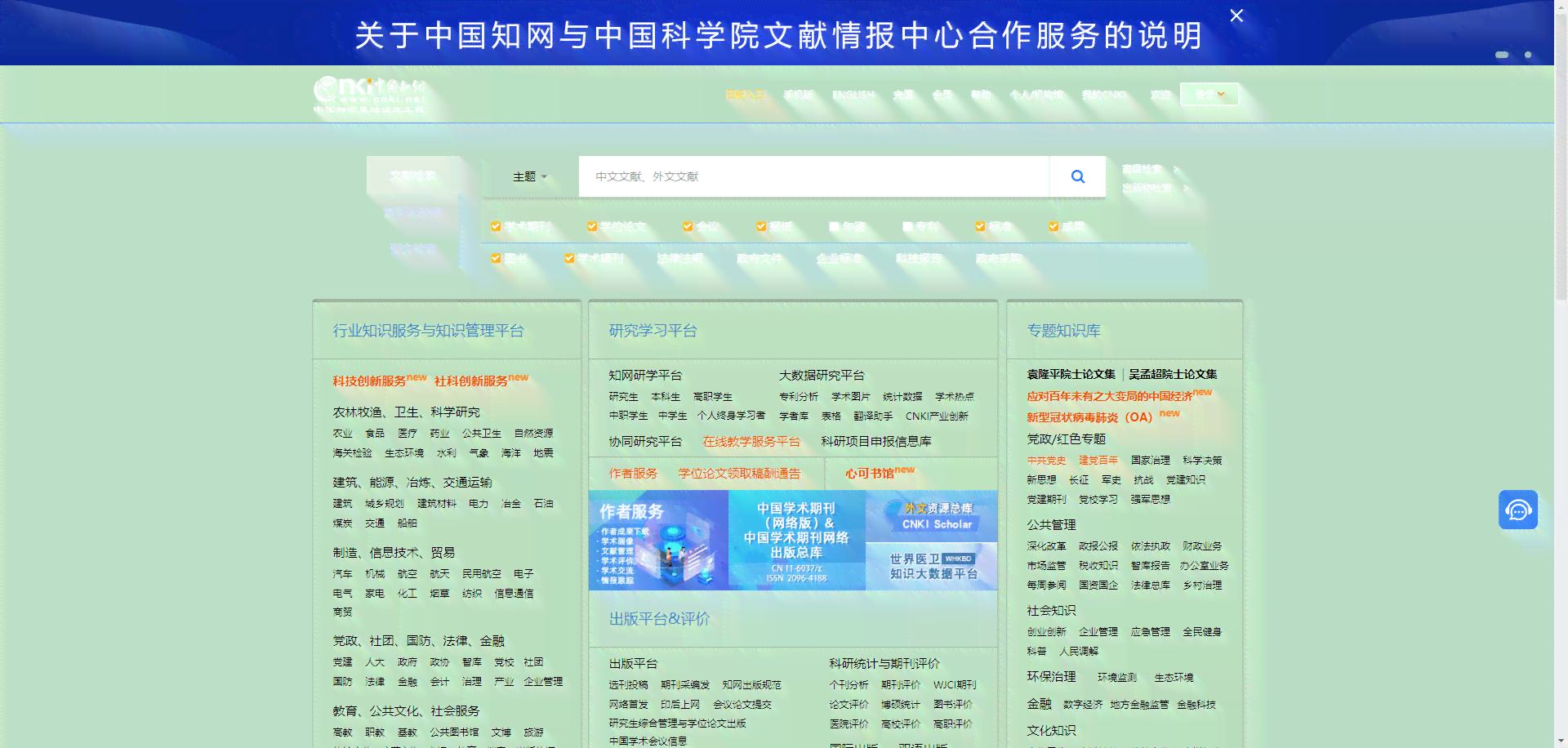Toggle the 学术期刊 checkbox
The height and width of the screenshot is (748, 1568).
click(496, 226)
